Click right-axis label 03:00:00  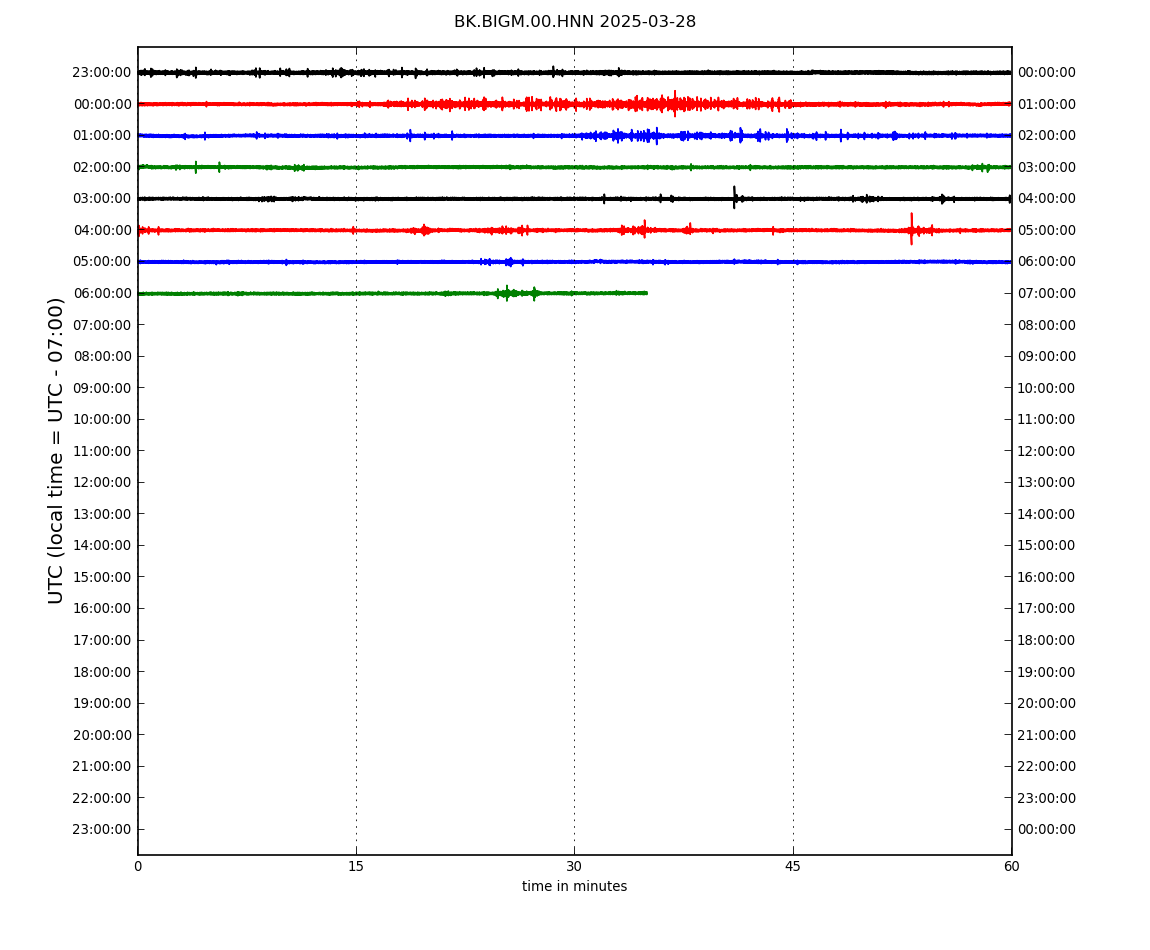1047,167
